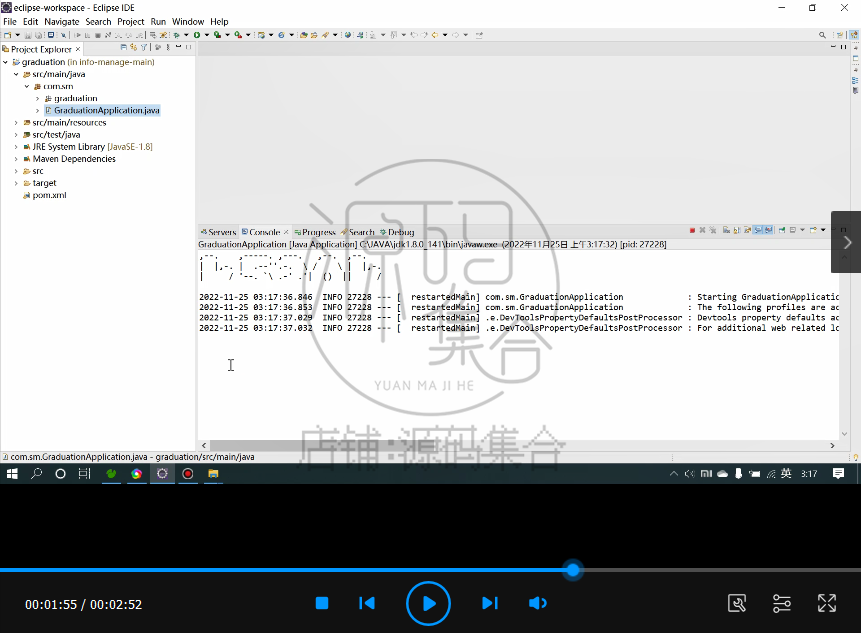Terminate the running GraduationApplication console process
This screenshot has height=633, width=861.
coord(692,231)
